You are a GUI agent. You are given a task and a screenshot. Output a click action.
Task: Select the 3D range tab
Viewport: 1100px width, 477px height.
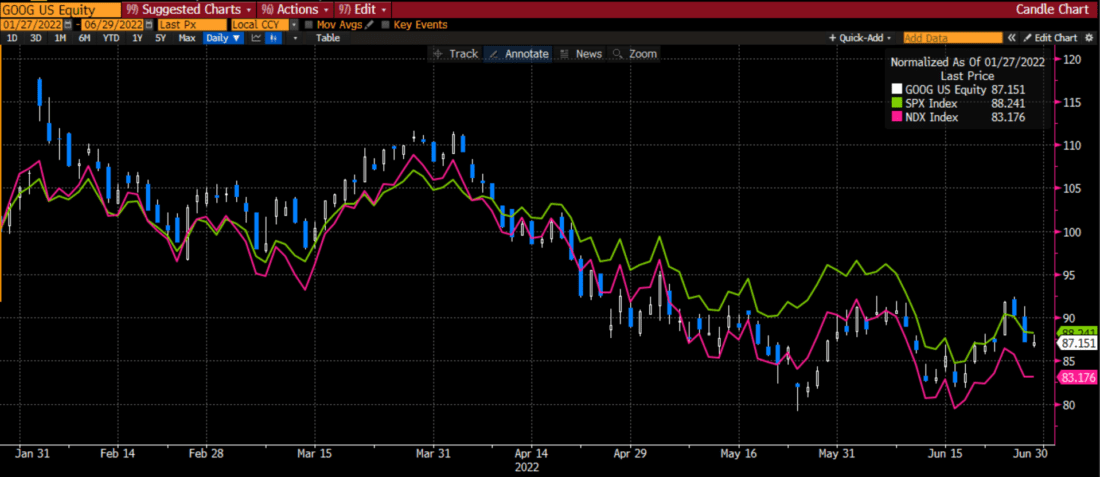click(36, 38)
